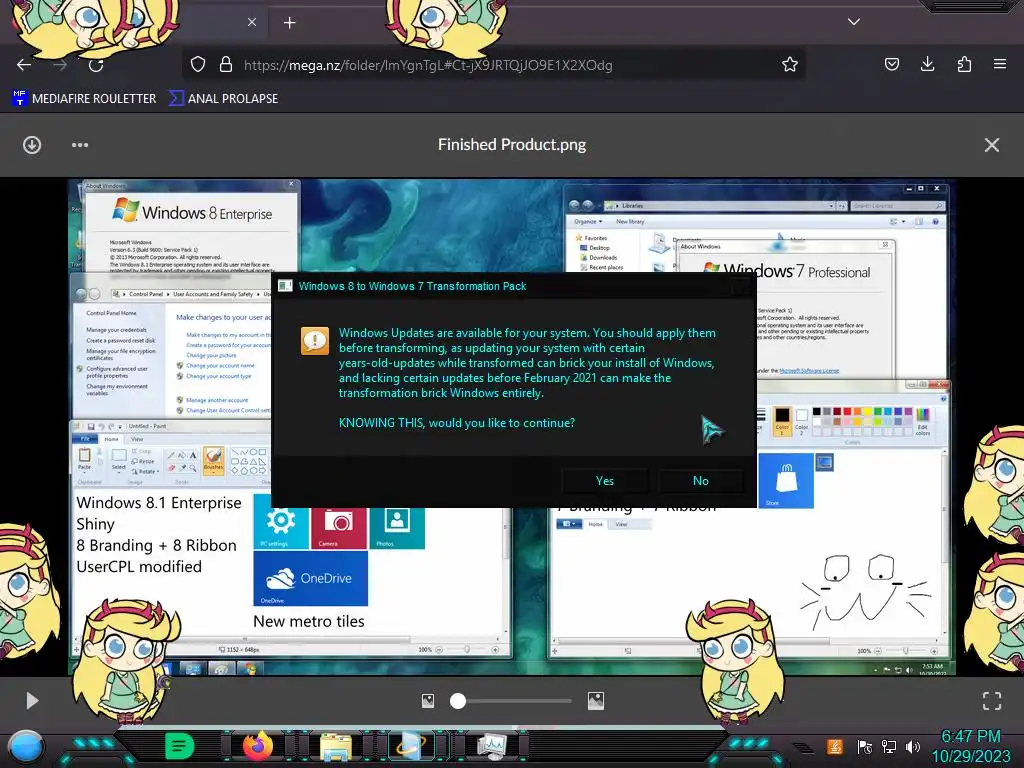Download Finished Product.png from viewer

32,145
